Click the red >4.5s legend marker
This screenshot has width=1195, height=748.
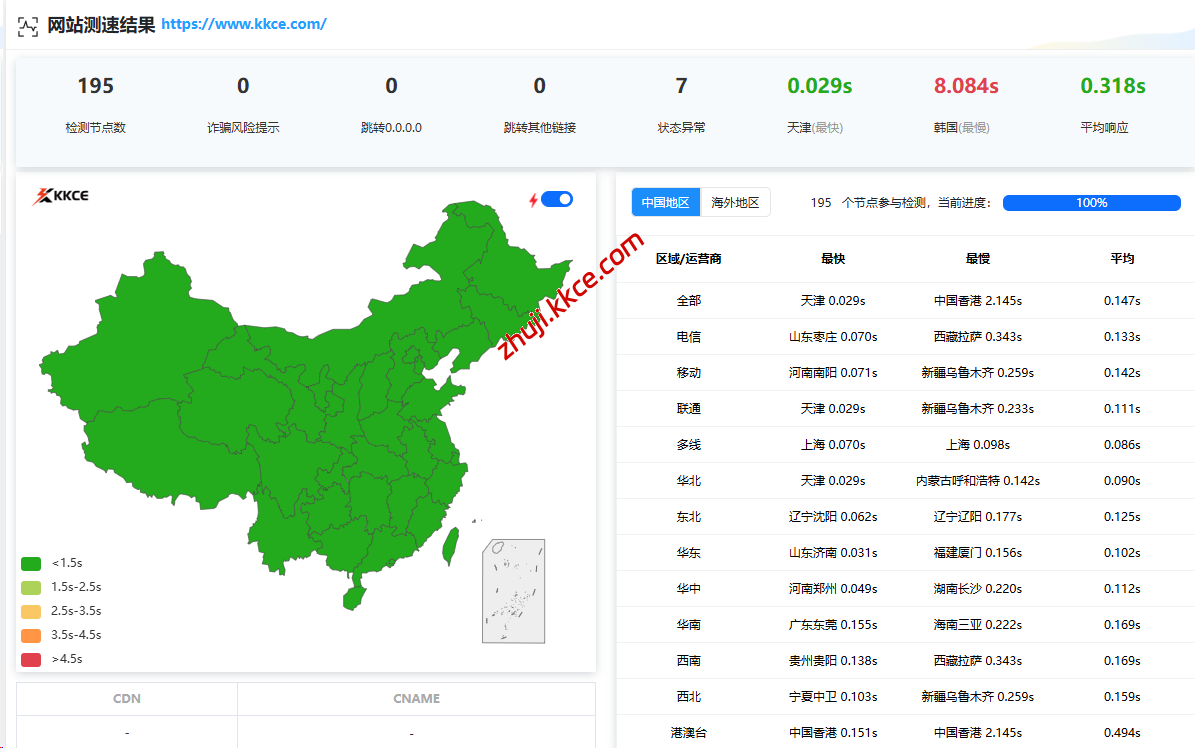pos(30,659)
